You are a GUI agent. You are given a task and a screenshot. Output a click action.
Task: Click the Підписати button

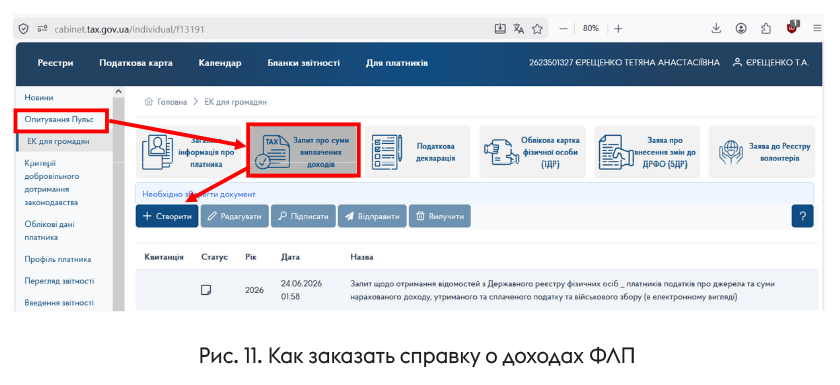[303, 216]
